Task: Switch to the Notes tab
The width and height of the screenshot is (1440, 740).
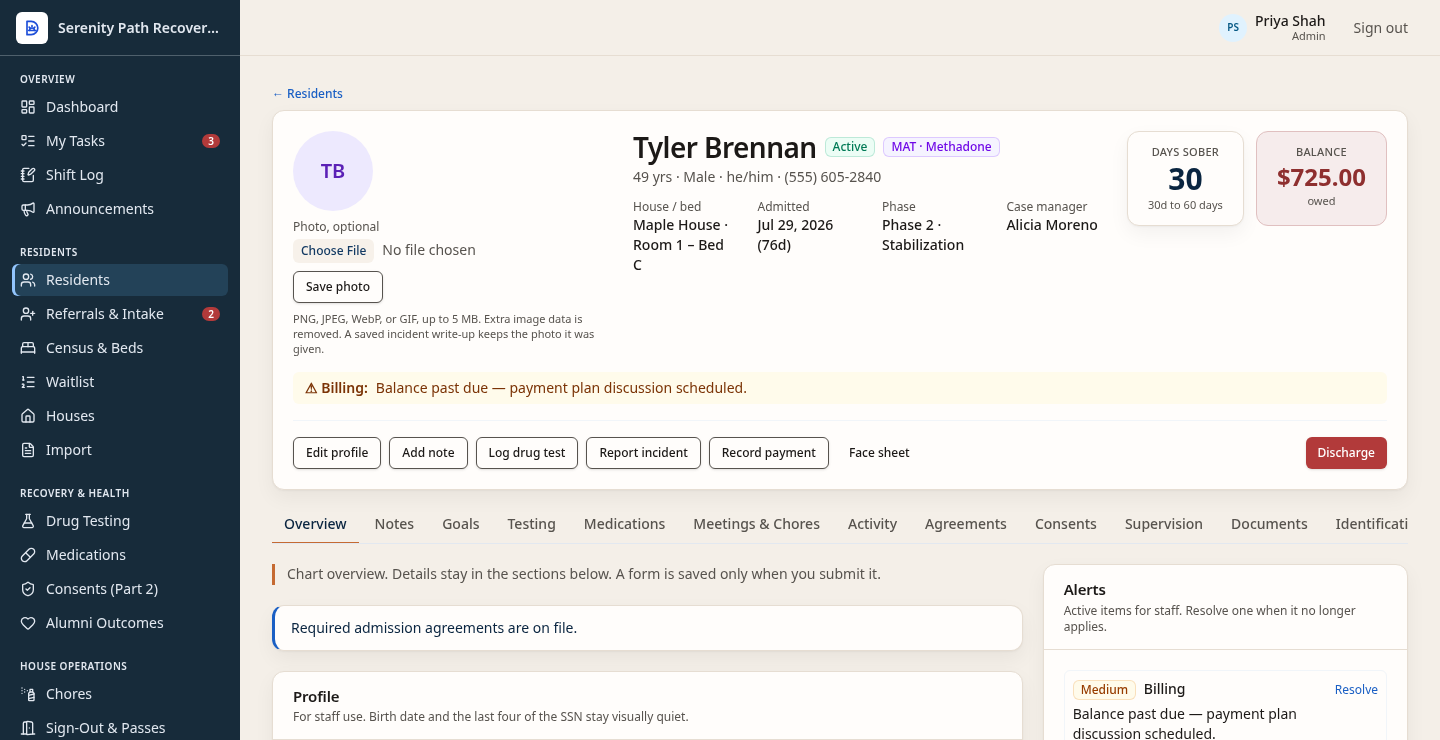Action: (x=394, y=524)
